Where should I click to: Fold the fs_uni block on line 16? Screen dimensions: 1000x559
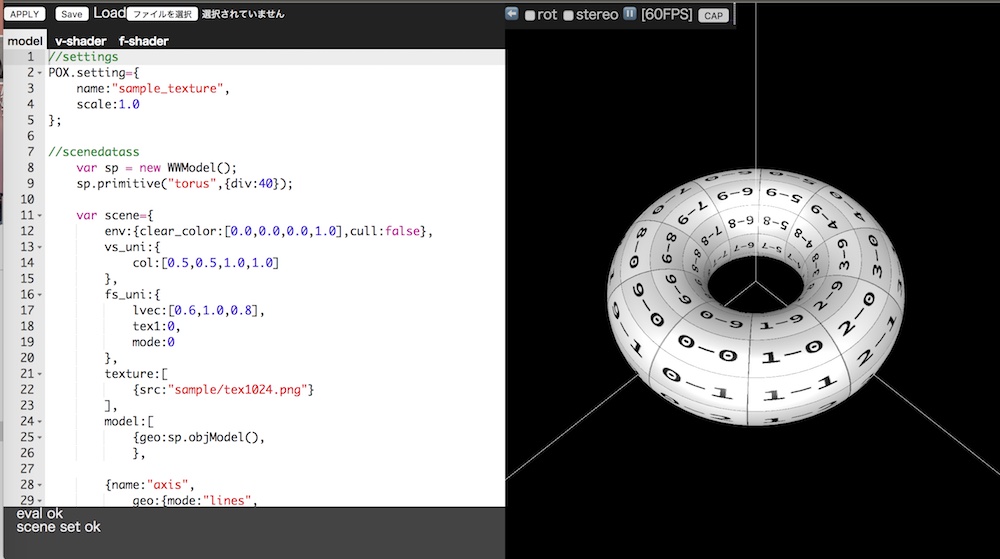[41, 294]
